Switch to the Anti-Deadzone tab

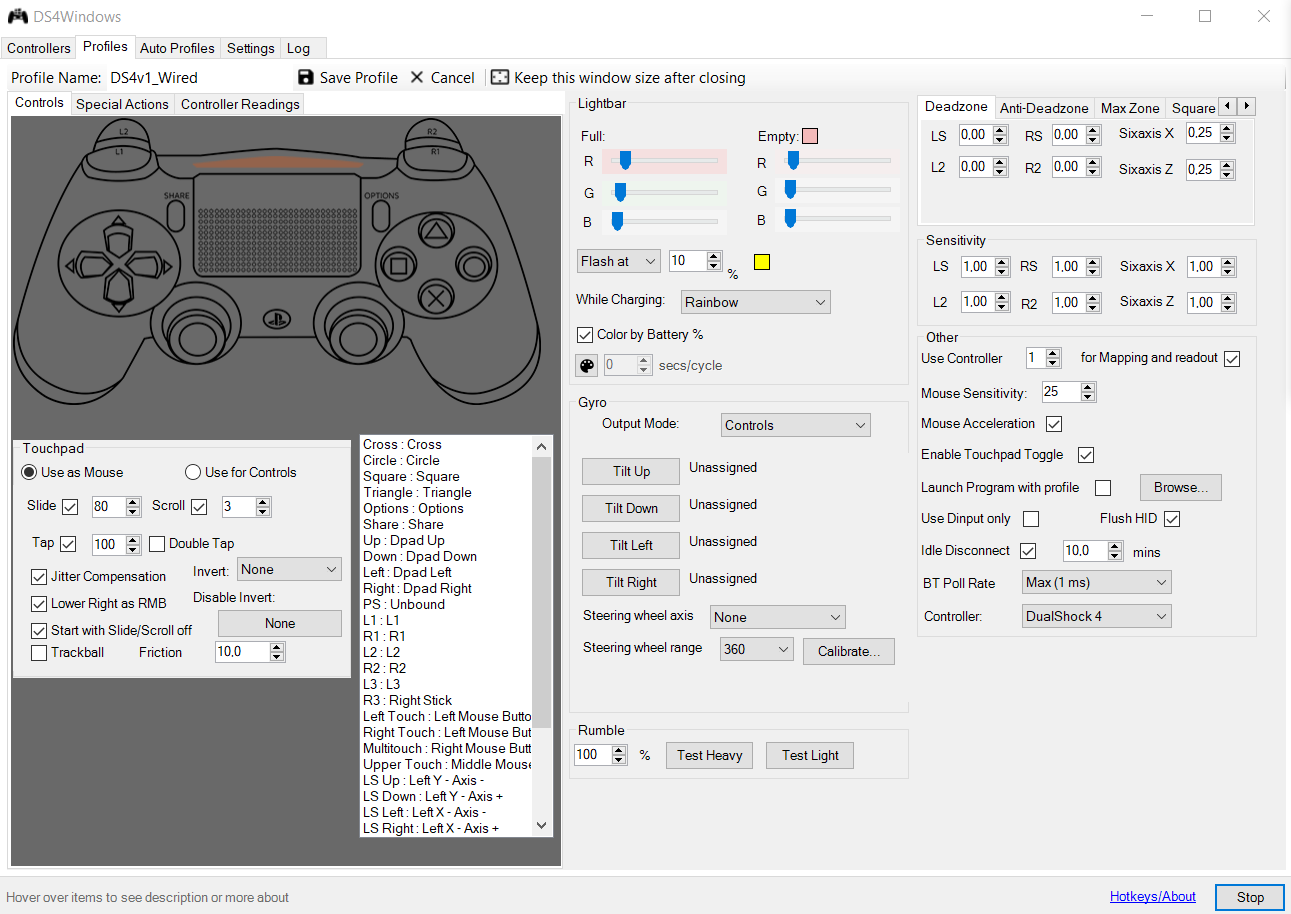pos(1044,108)
